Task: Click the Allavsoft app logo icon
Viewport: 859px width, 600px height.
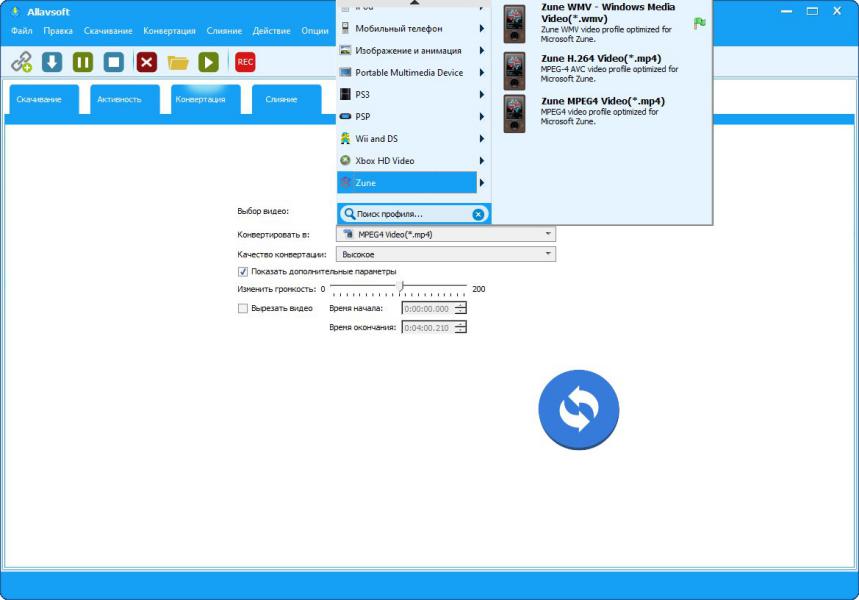Action: tap(15, 12)
